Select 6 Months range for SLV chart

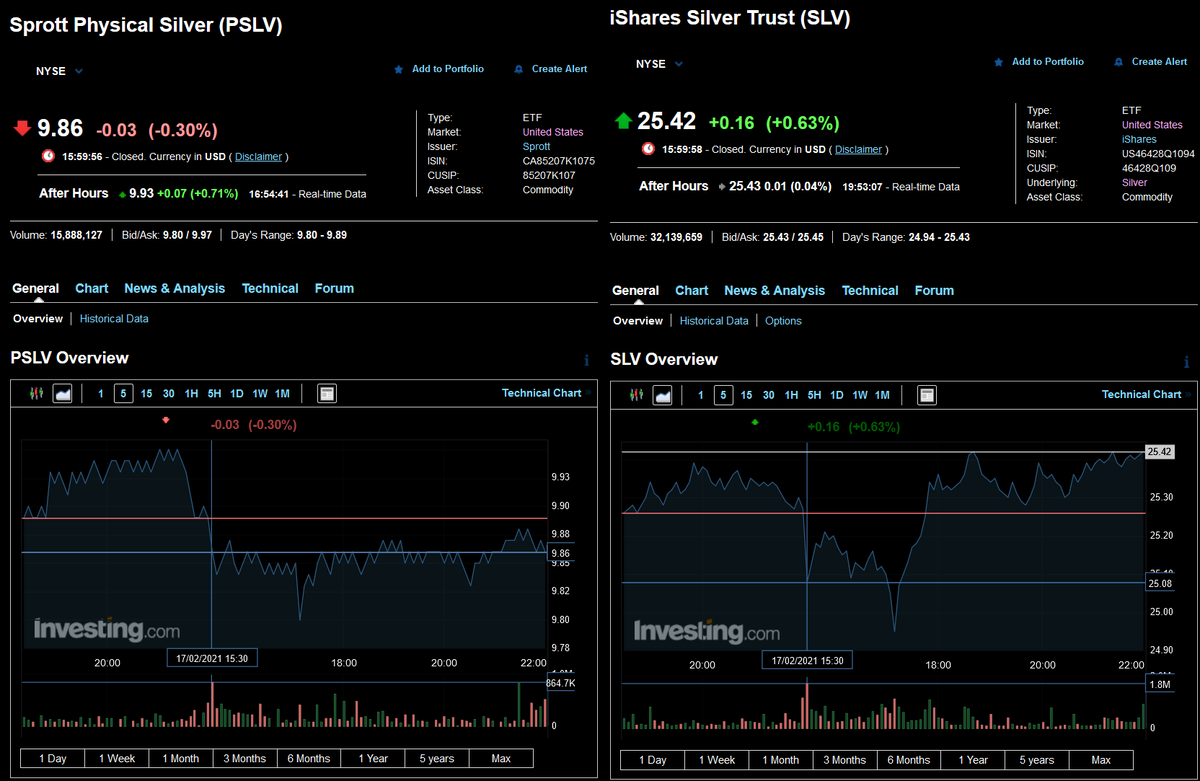(x=909, y=760)
